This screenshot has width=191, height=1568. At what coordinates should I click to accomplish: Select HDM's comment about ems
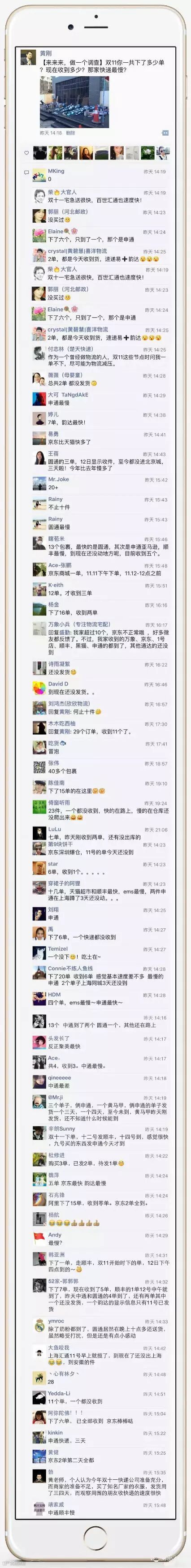[85, 1003]
